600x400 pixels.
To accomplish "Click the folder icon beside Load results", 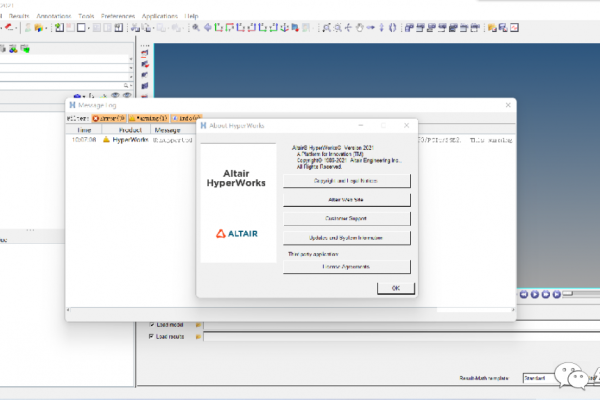I will tap(198, 337).
